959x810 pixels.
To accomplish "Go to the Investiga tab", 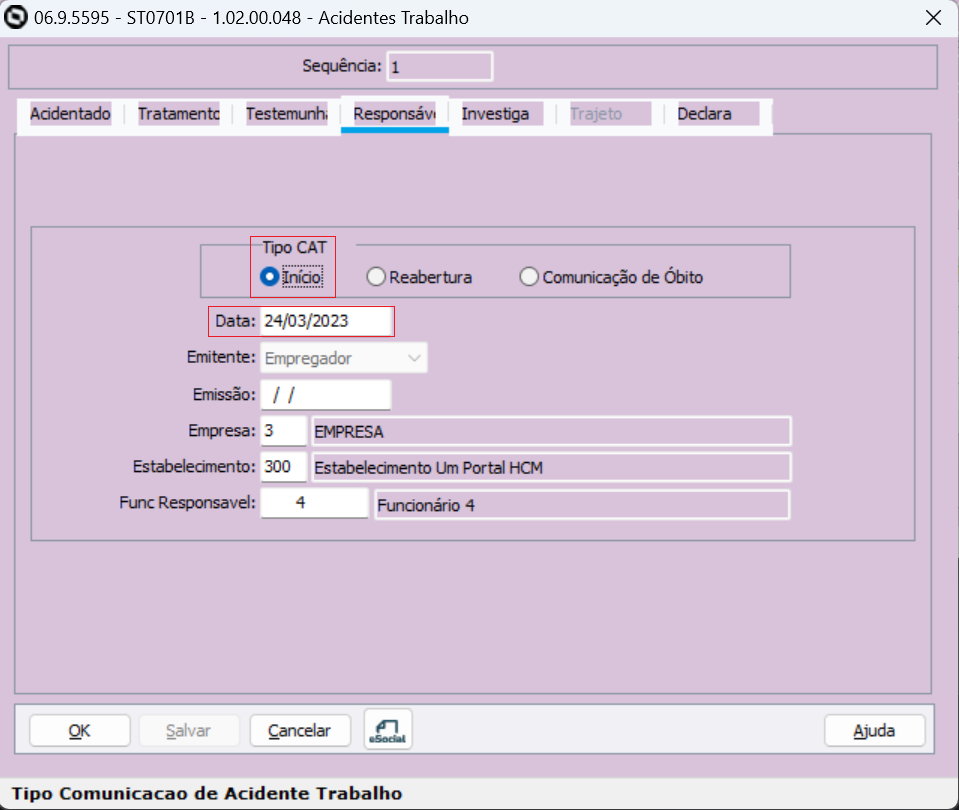I will 502,114.
